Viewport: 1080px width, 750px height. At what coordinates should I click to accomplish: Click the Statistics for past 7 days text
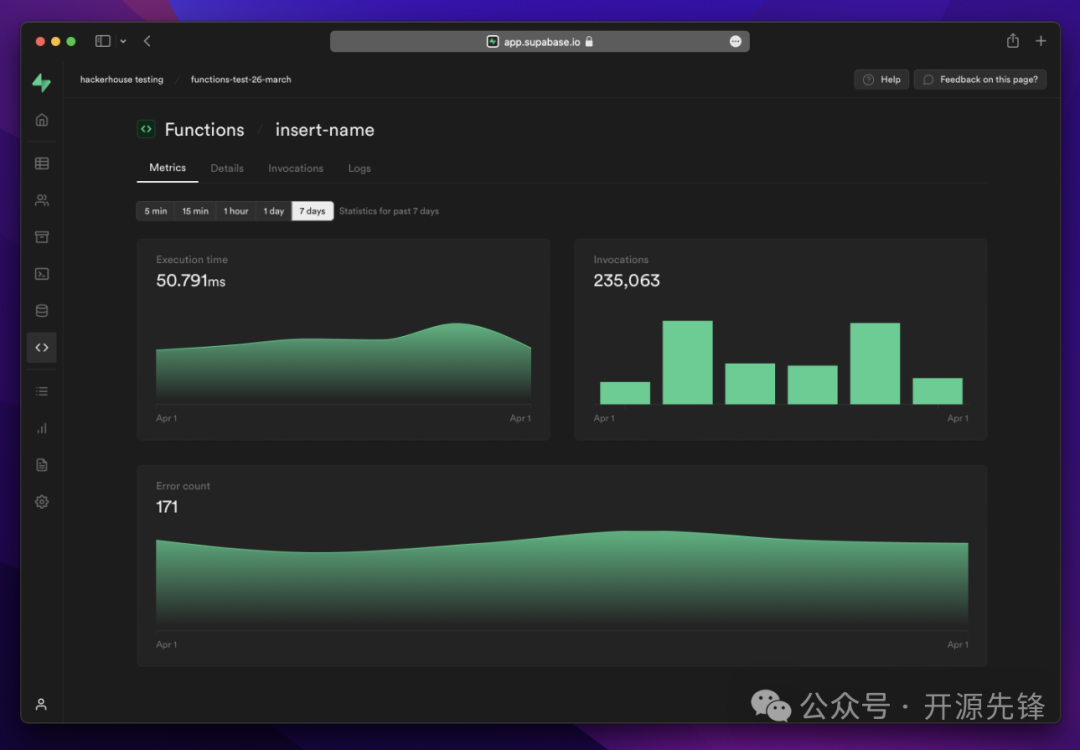[x=388, y=211]
